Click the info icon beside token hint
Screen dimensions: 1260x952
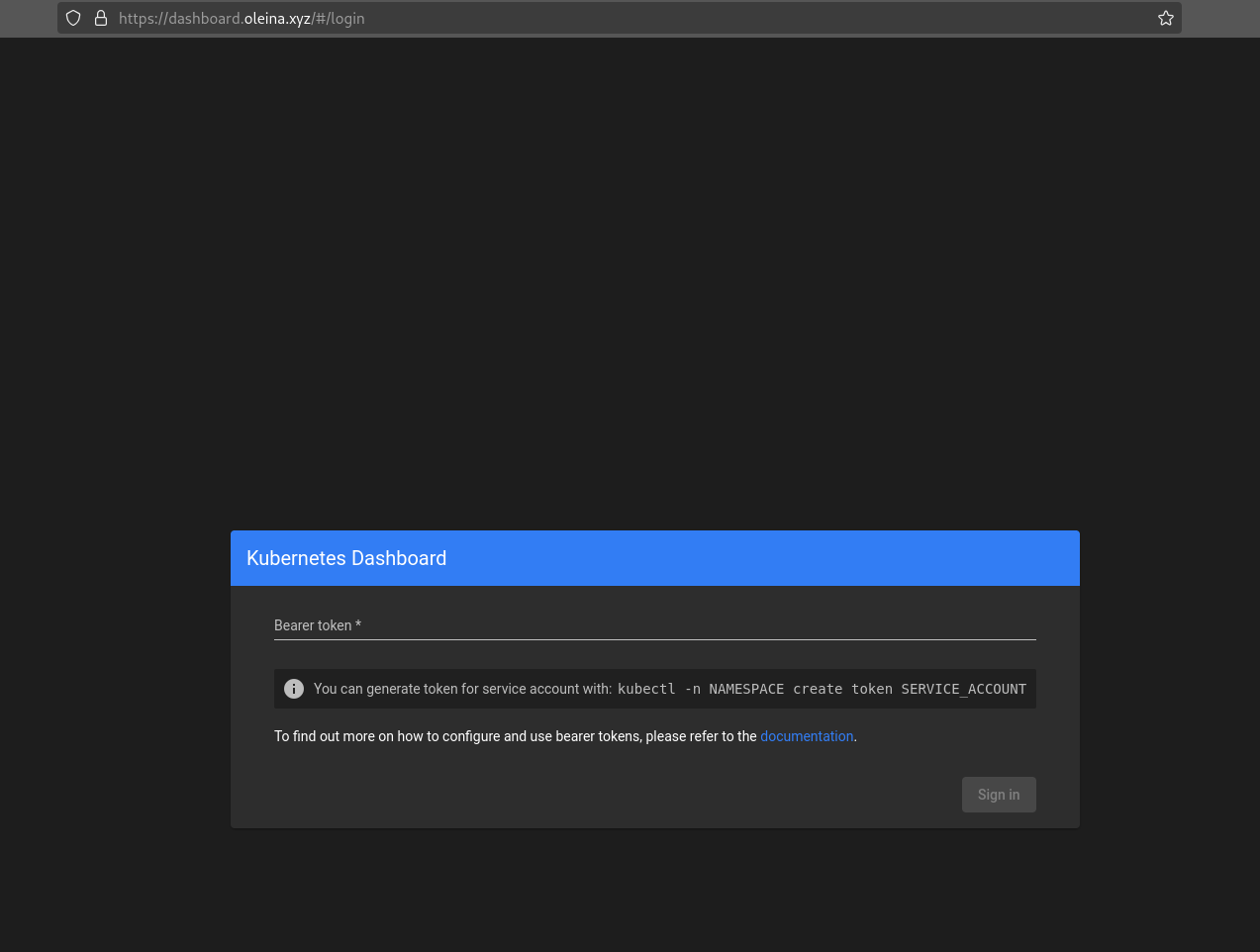(x=294, y=689)
